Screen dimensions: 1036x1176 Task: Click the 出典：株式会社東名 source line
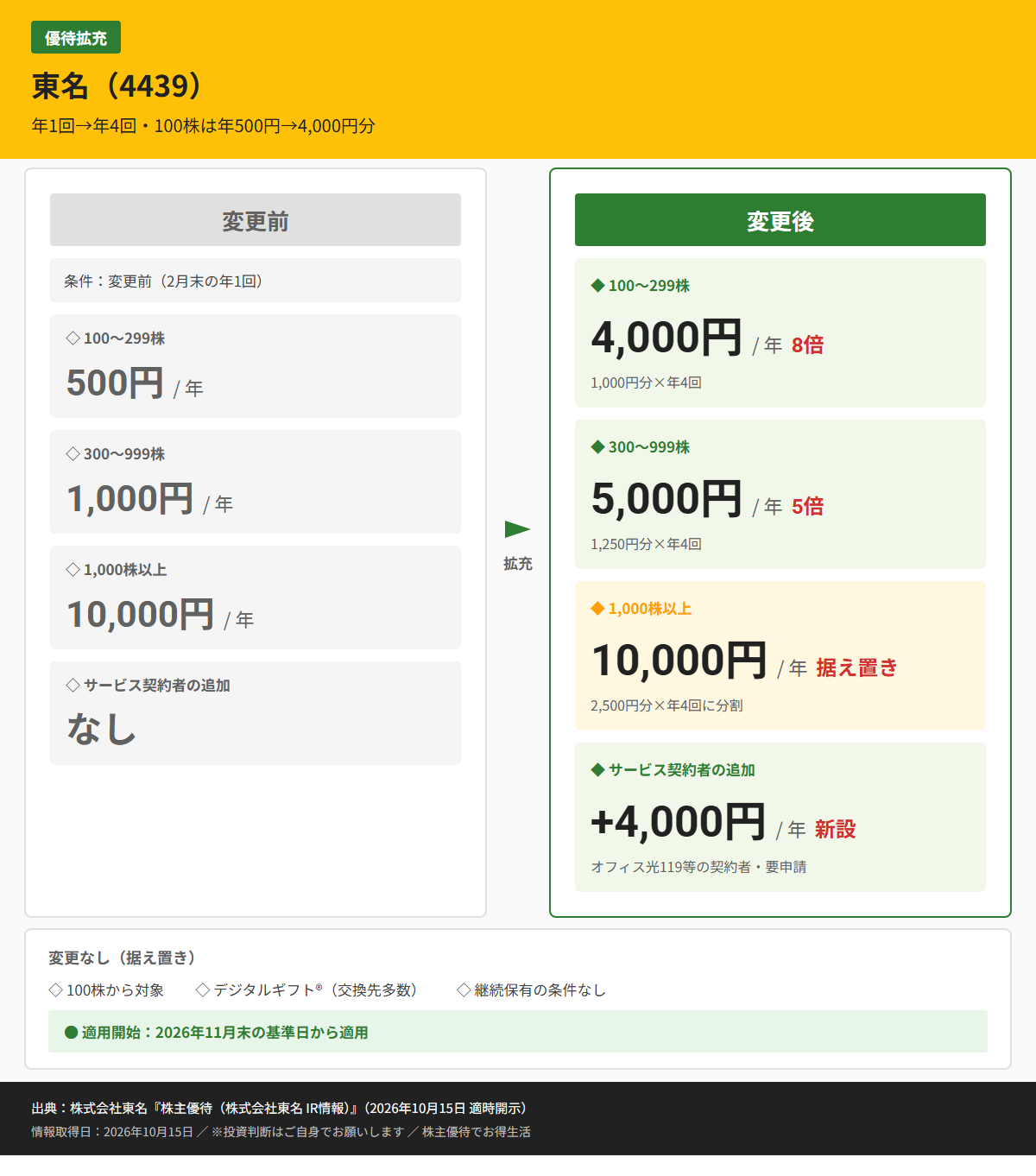[279, 1108]
